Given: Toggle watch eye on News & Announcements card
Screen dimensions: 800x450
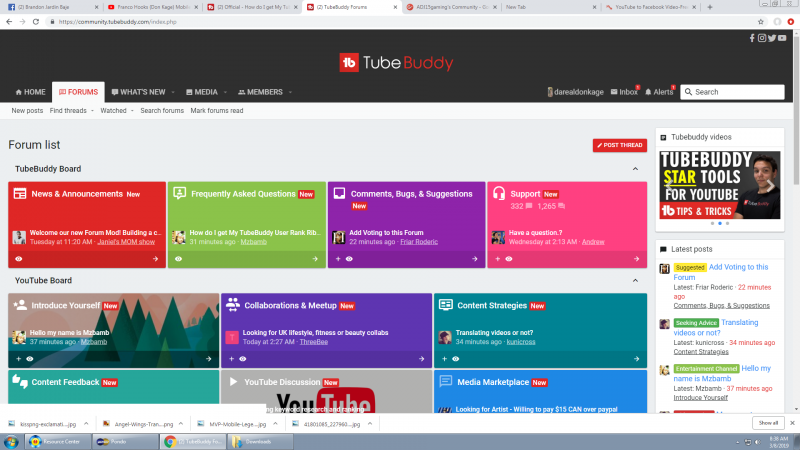Looking at the screenshot, I should coord(19,258).
